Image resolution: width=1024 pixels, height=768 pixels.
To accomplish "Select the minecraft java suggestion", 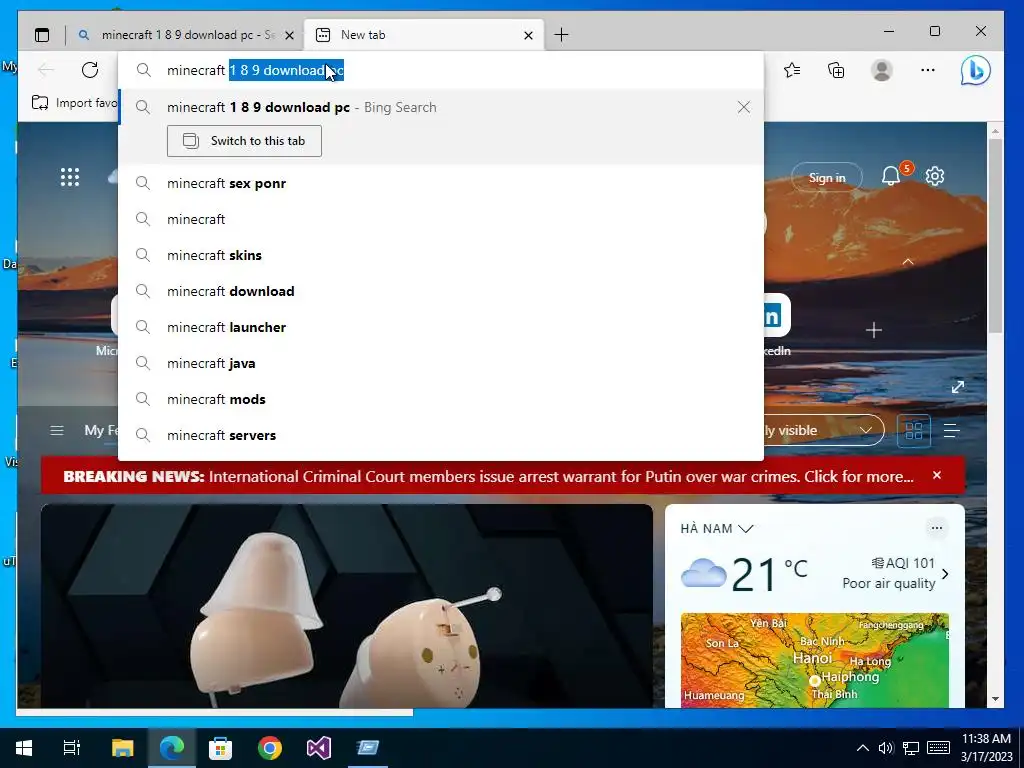I will click(x=441, y=363).
